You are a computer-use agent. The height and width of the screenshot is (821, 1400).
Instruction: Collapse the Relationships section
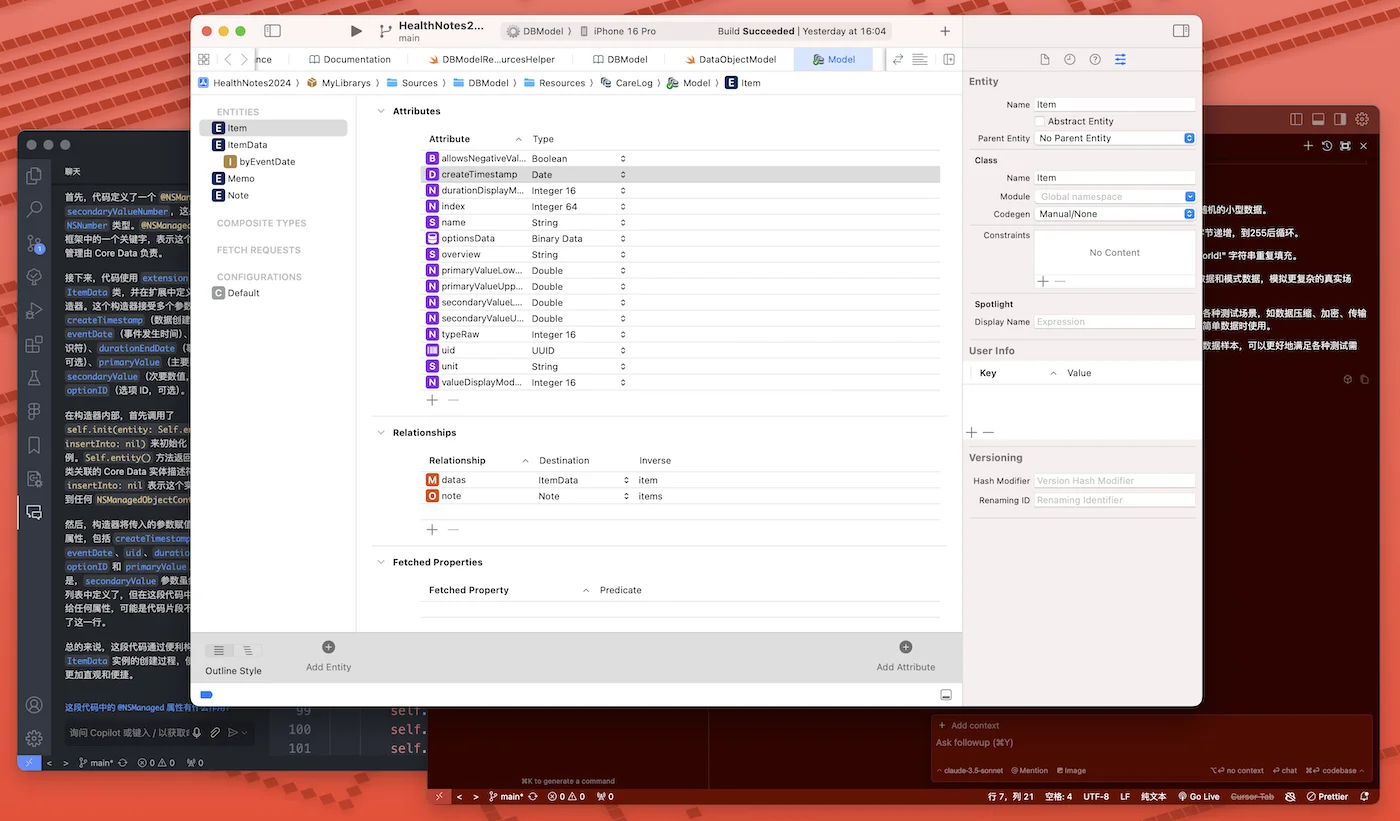click(381, 433)
